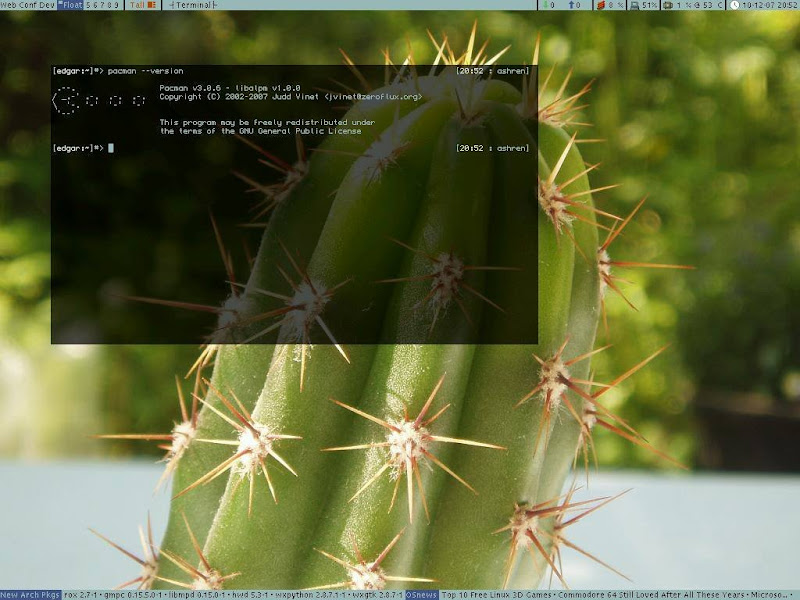Click the terminal cursor at empty prompt
Screen dimensions: 800x600
pyautogui.click(x=111, y=148)
